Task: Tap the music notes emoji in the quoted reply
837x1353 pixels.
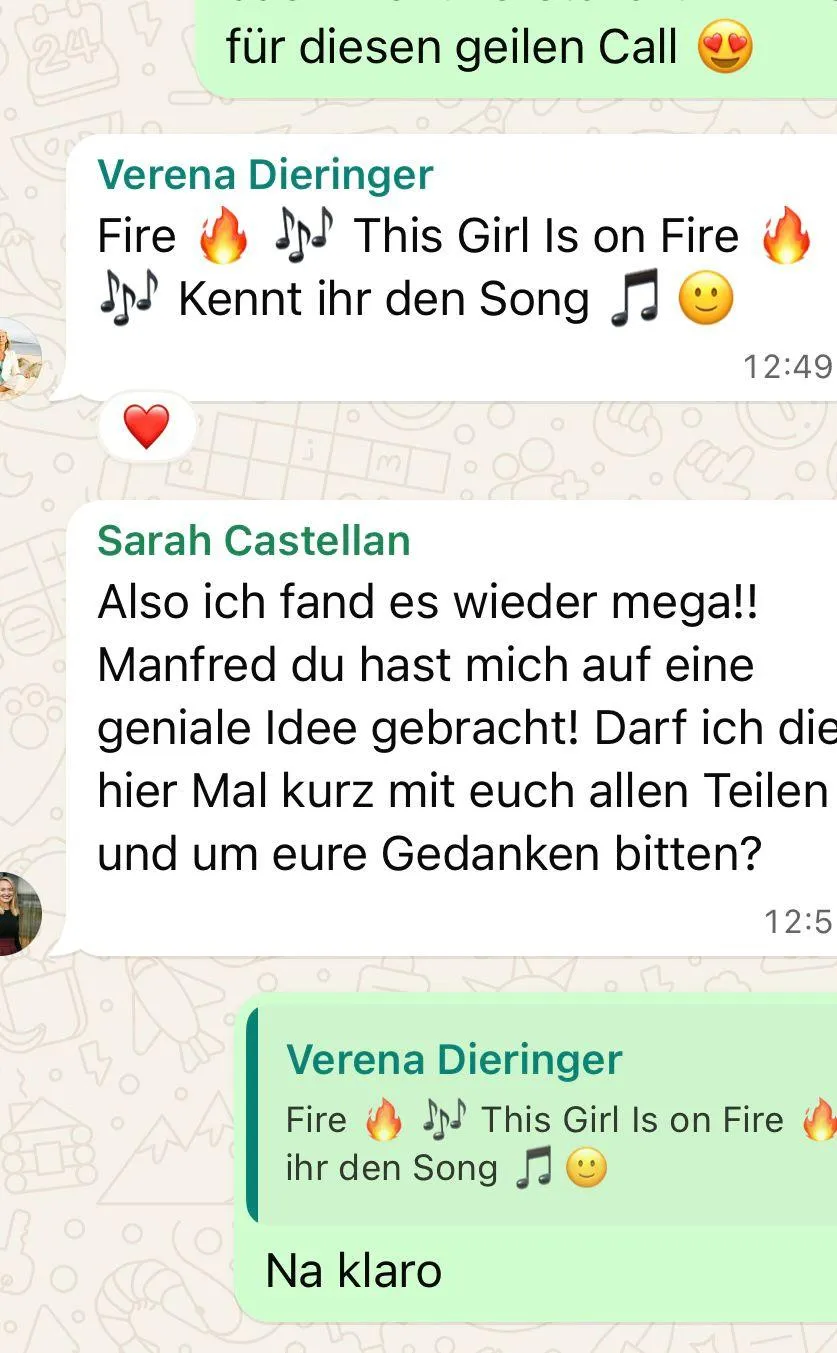Action: [443, 1121]
